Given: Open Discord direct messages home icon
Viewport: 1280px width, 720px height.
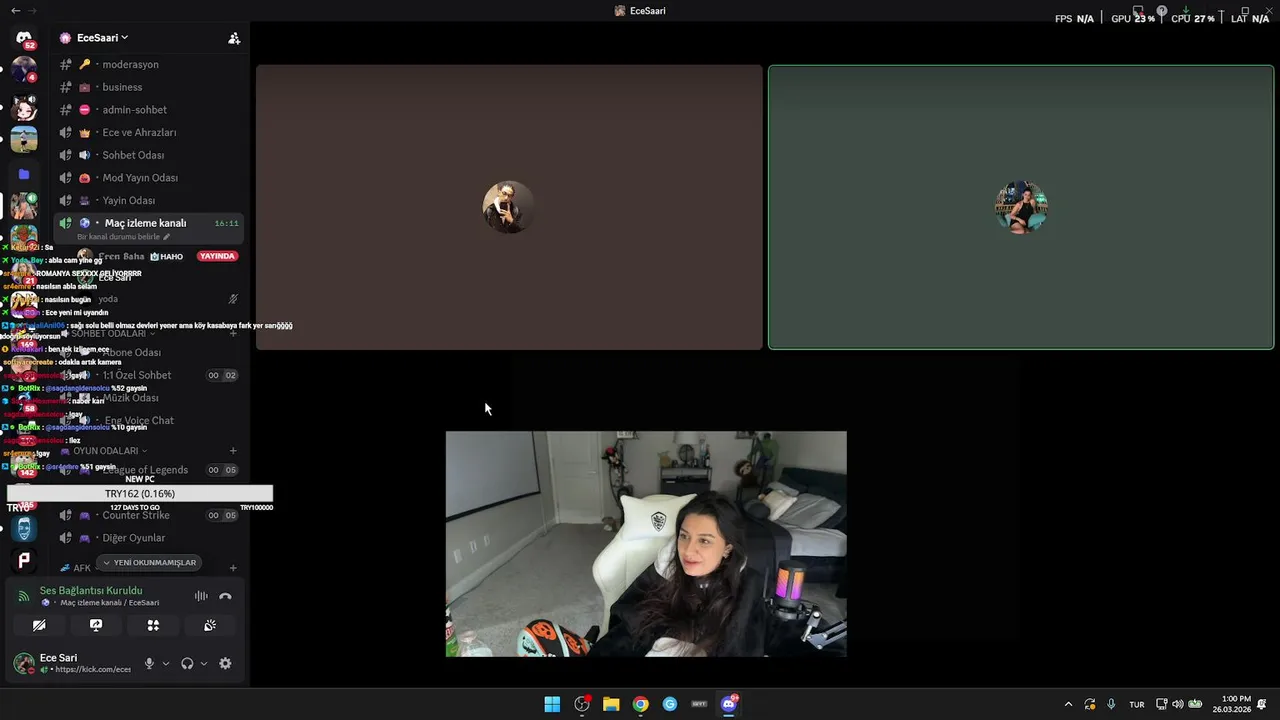Looking at the screenshot, I should 24,38.
